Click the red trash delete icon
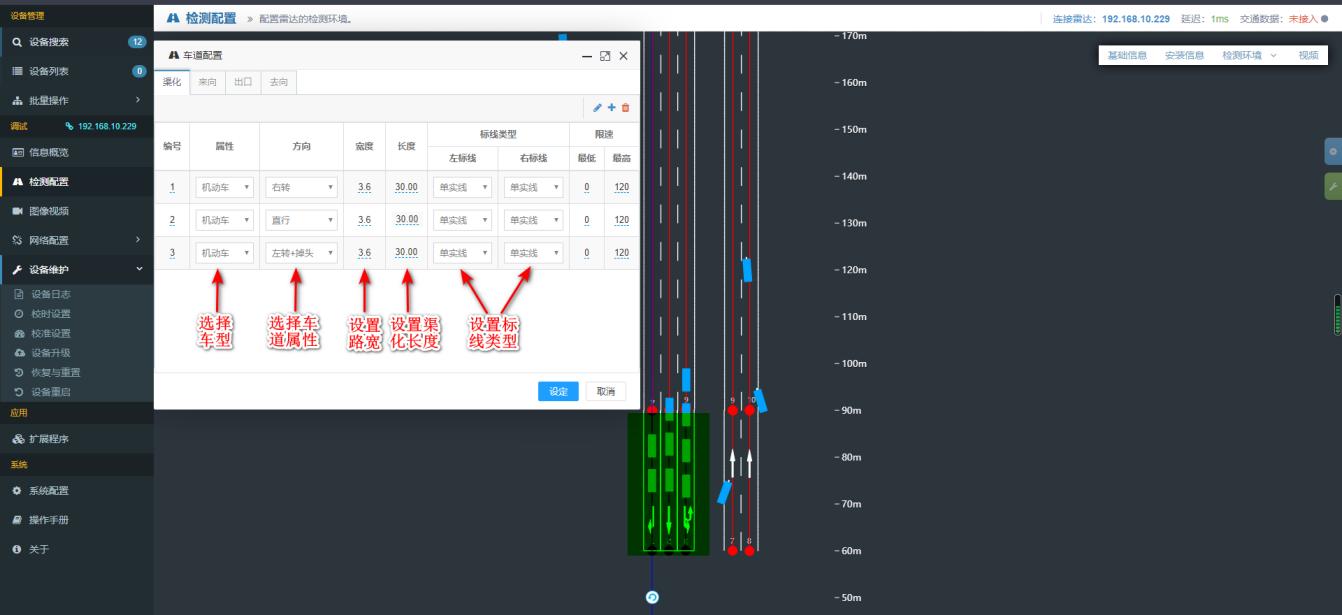1342x615 pixels. (x=626, y=108)
